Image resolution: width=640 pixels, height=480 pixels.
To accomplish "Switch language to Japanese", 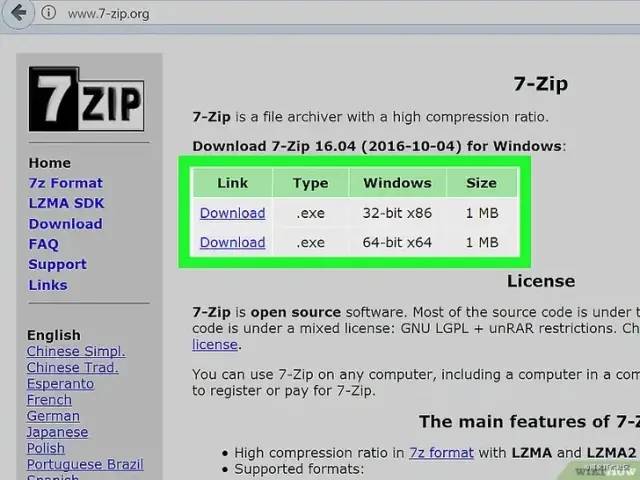I will (x=57, y=432).
